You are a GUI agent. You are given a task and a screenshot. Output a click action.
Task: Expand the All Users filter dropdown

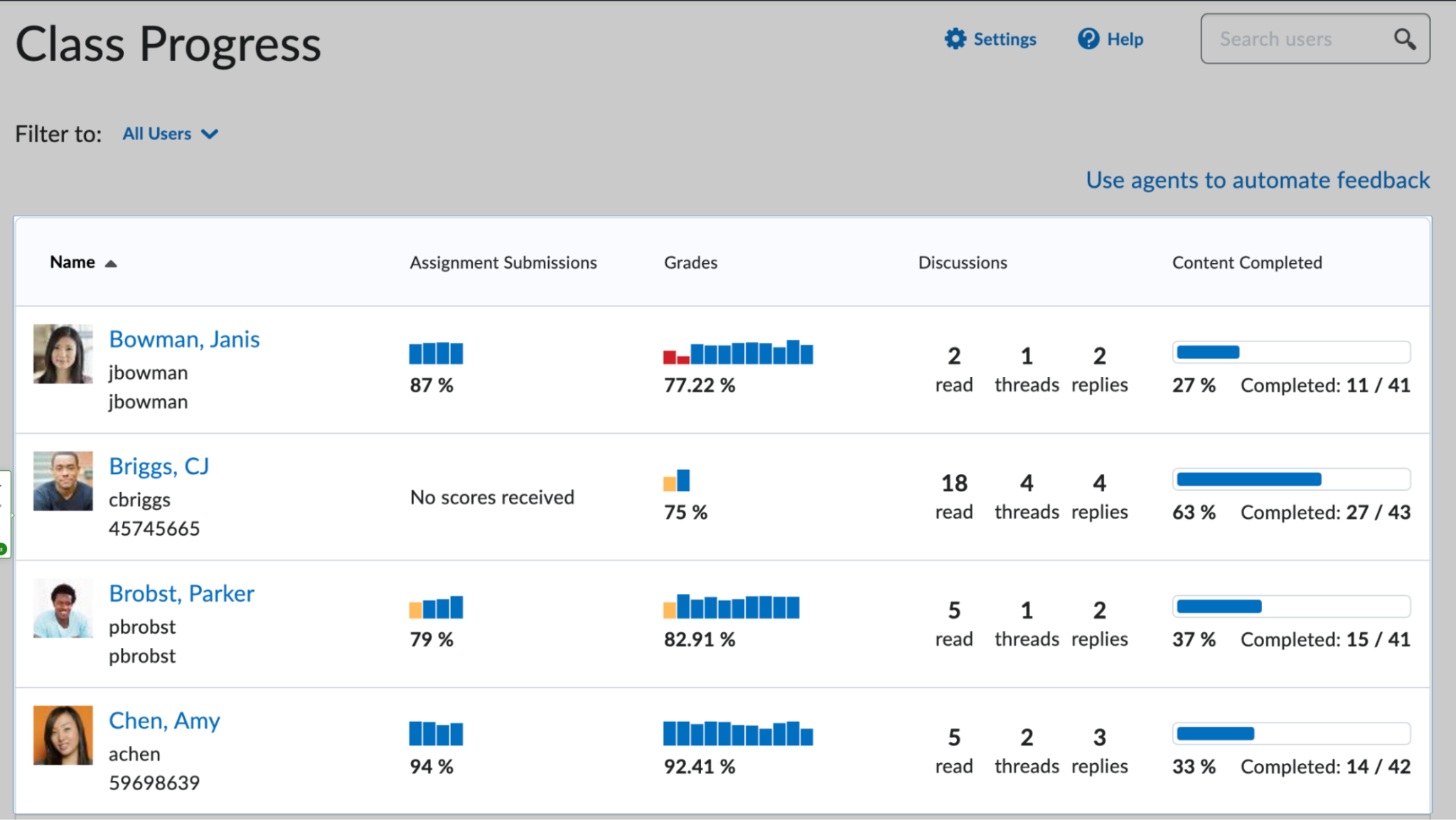170,134
